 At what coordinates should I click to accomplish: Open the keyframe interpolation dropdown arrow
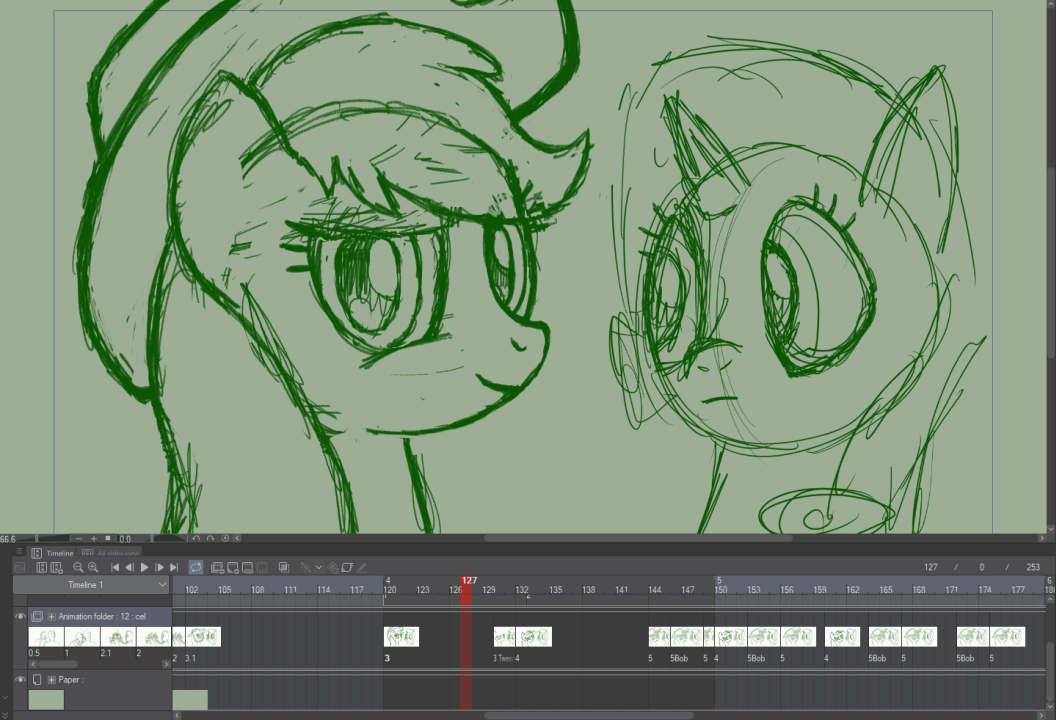pos(319,568)
